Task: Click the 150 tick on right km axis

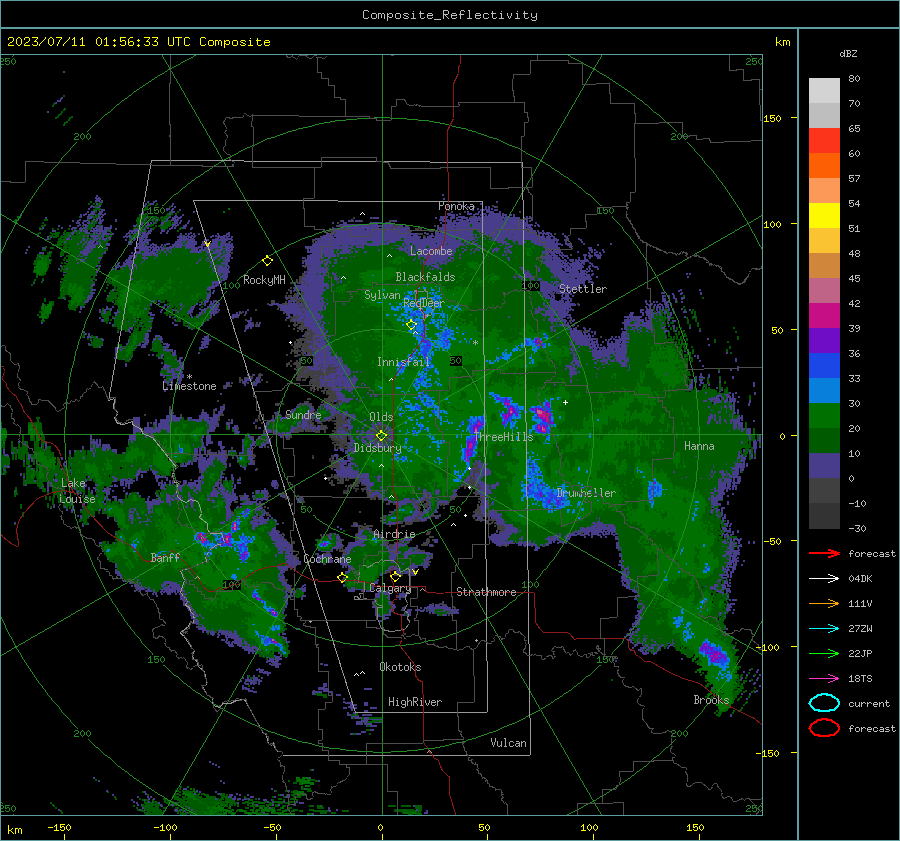Action: [x=772, y=118]
